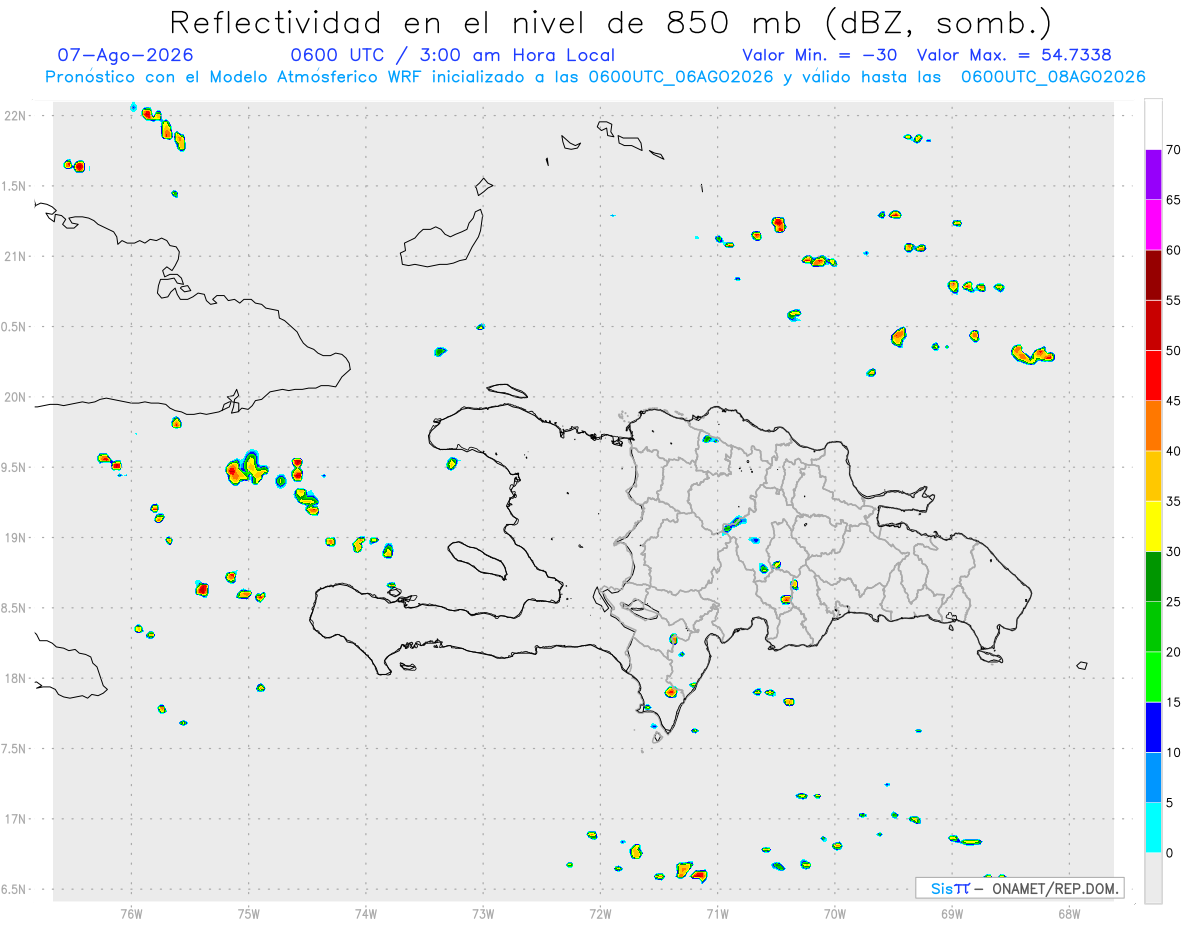Pick the deep blue 10–15 dBZ segment
Screen dimensions: 1200x927
click(1153, 727)
